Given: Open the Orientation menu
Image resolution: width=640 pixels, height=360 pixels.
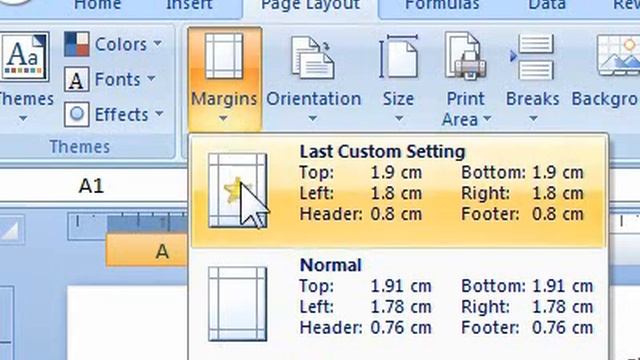Looking at the screenshot, I should click(313, 79).
